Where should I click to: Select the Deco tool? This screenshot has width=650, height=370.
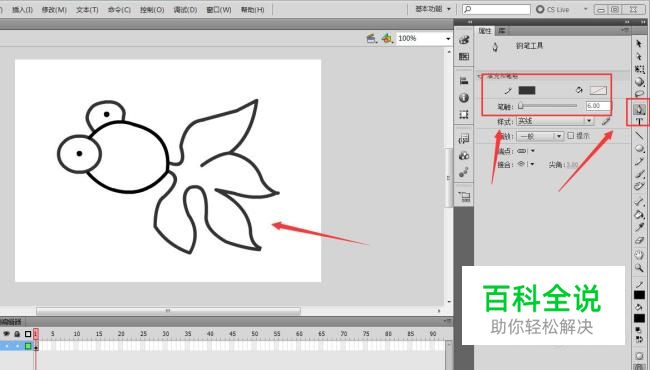tap(639, 186)
